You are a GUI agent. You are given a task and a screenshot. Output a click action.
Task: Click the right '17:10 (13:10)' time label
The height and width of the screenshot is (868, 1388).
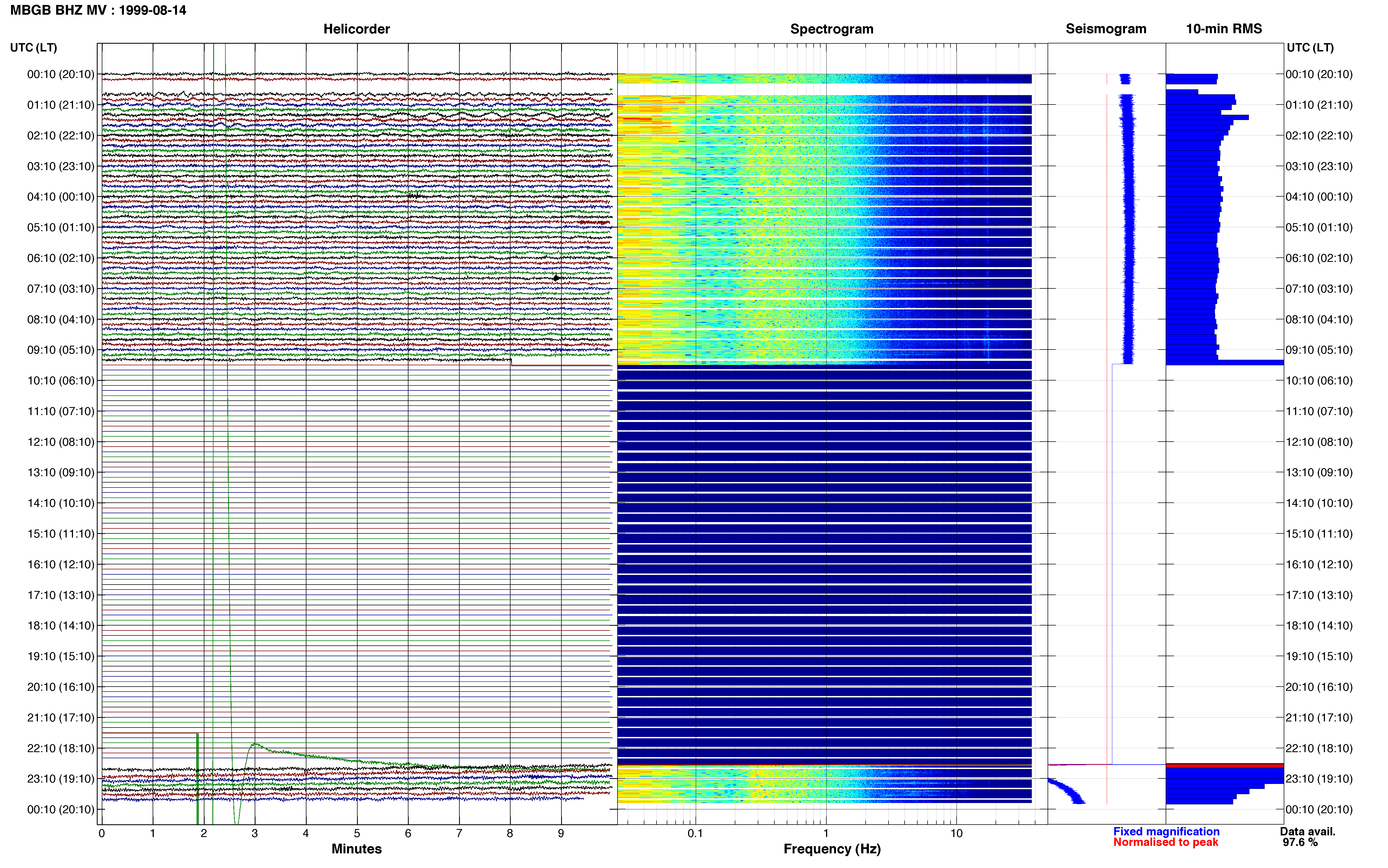pyautogui.click(x=1319, y=595)
